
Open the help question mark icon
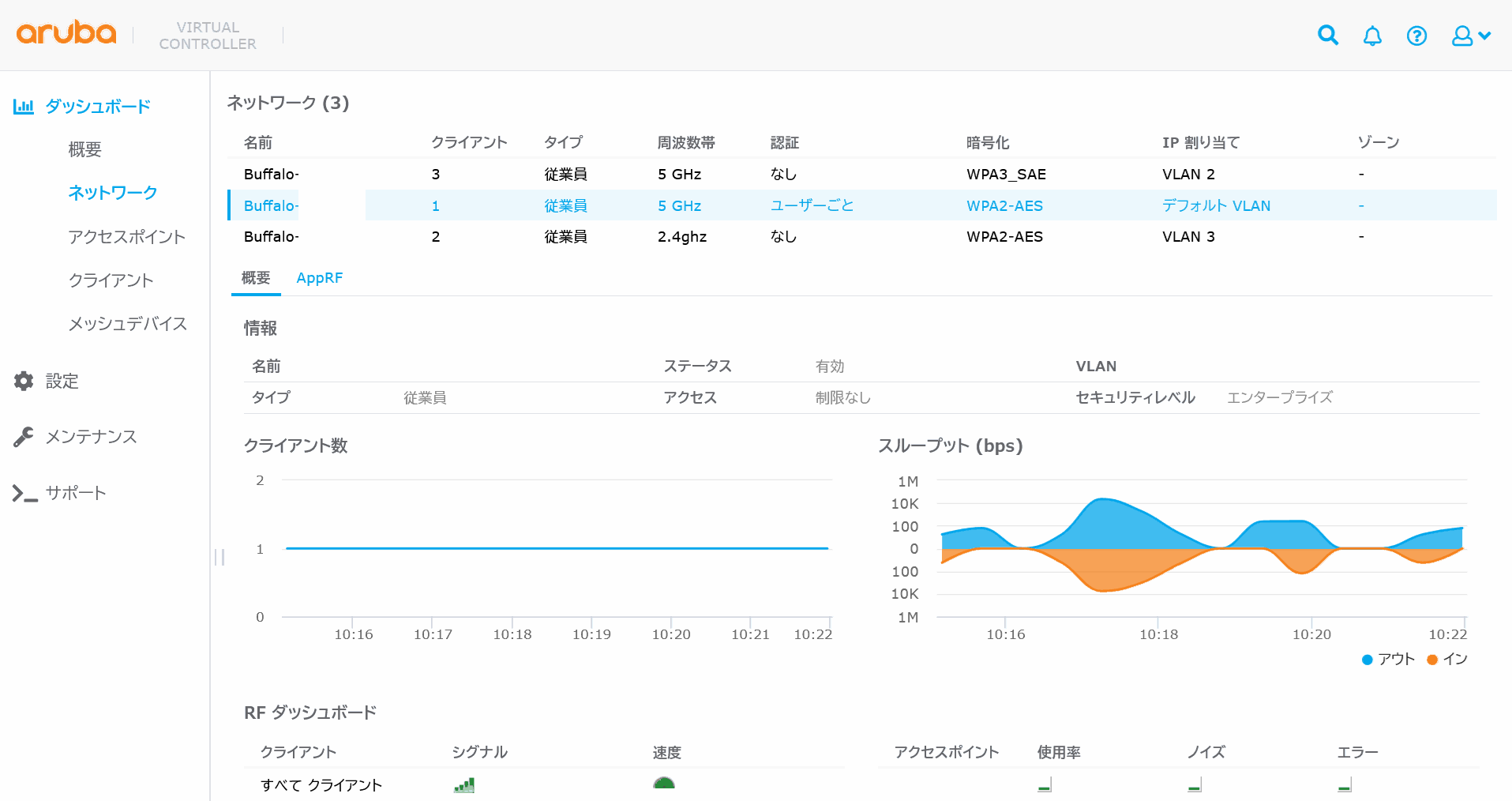point(1416,36)
